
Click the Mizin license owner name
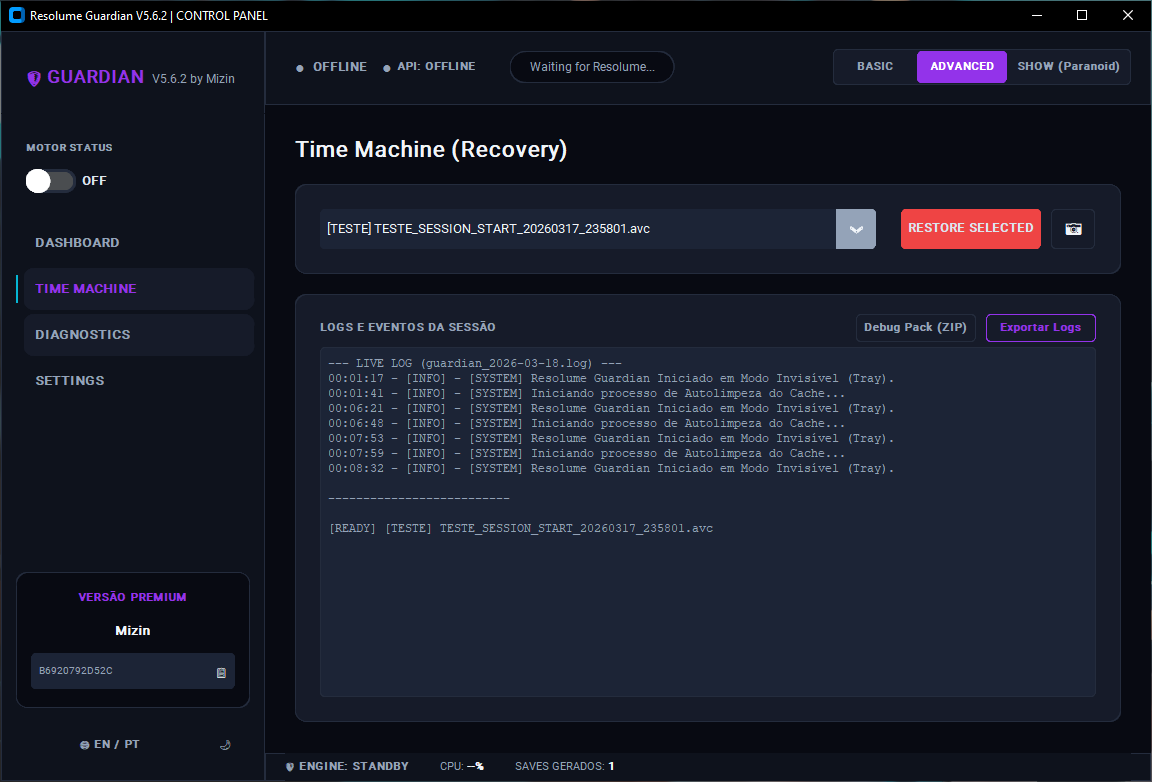click(x=133, y=631)
